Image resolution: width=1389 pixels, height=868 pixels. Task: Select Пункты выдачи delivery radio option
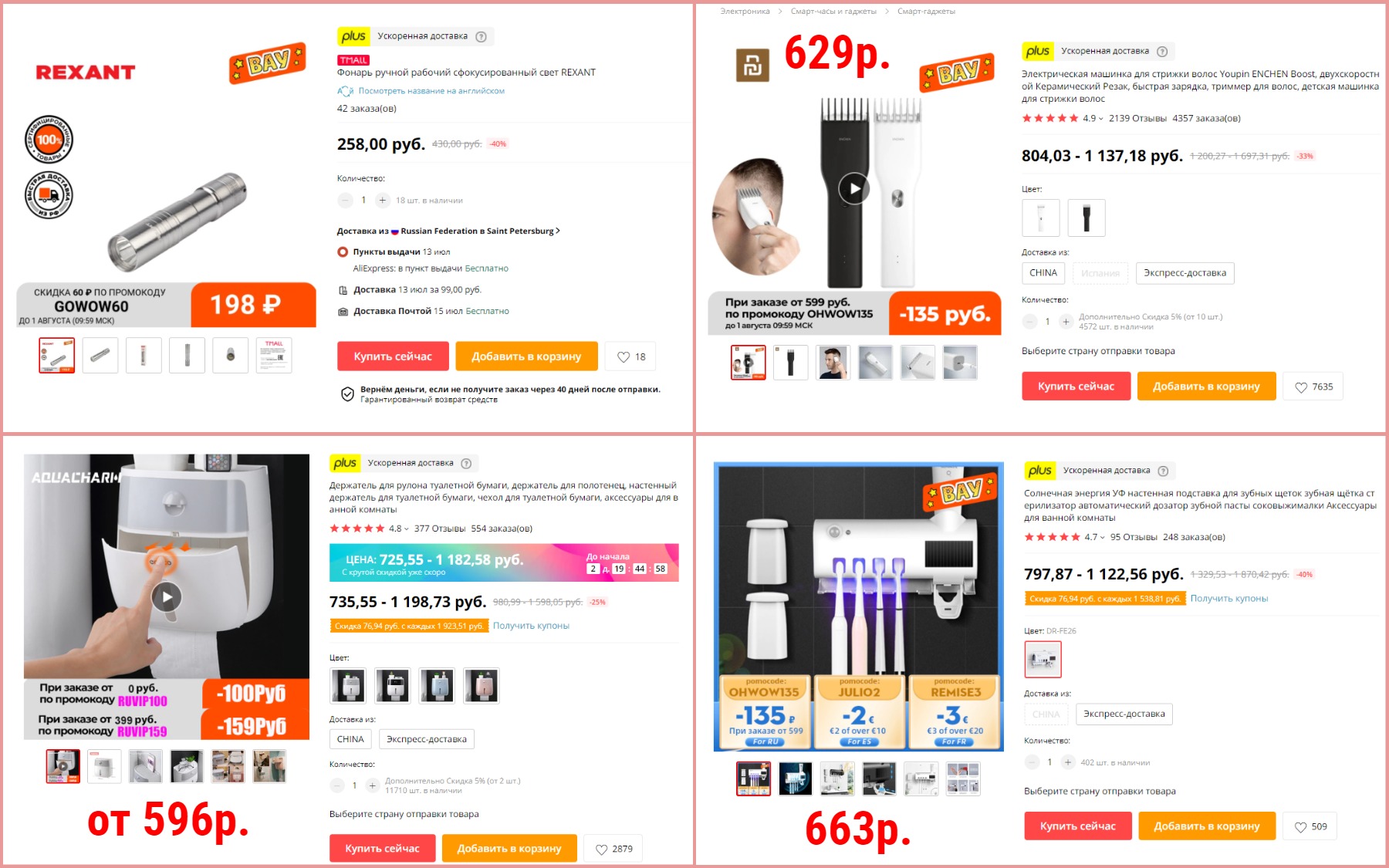343,252
